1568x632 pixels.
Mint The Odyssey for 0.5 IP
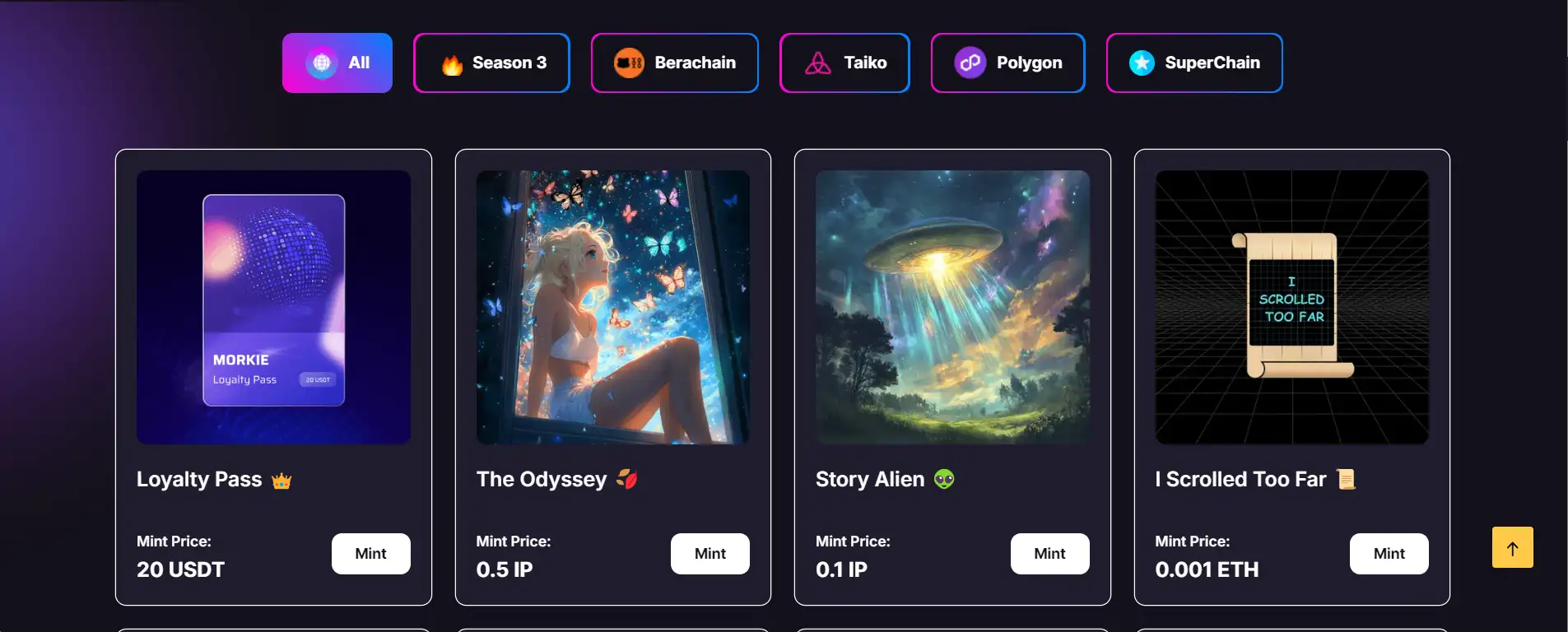click(710, 554)
